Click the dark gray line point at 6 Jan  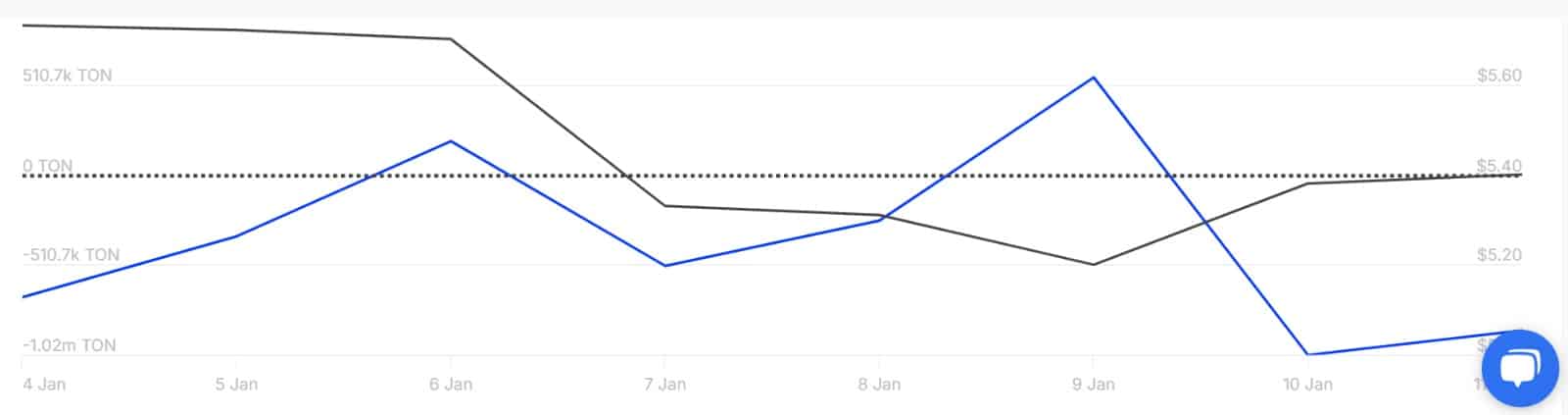(450, 39)
